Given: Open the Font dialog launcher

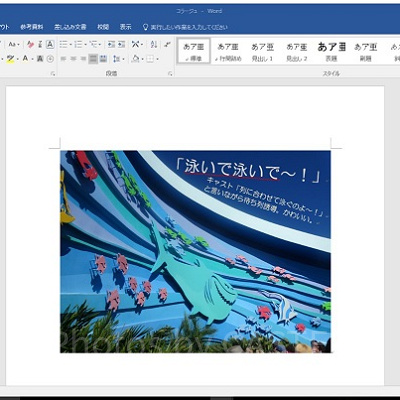Looking at the screenshot, I should 53,74.
